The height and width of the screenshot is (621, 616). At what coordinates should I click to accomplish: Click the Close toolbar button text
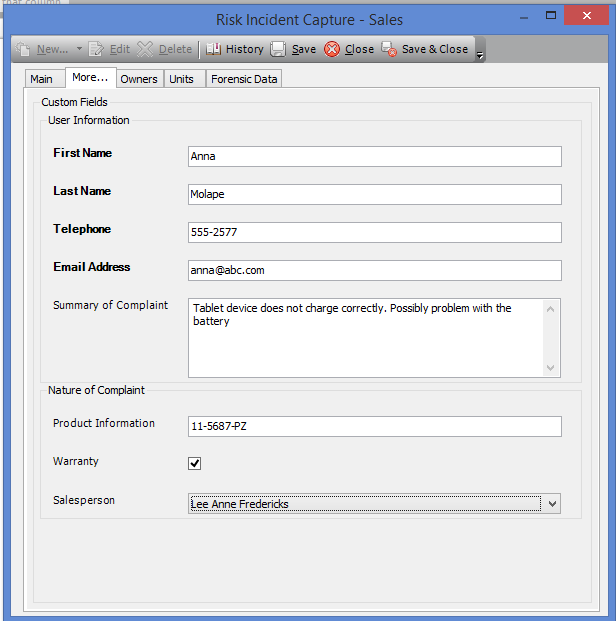point(359,49)
